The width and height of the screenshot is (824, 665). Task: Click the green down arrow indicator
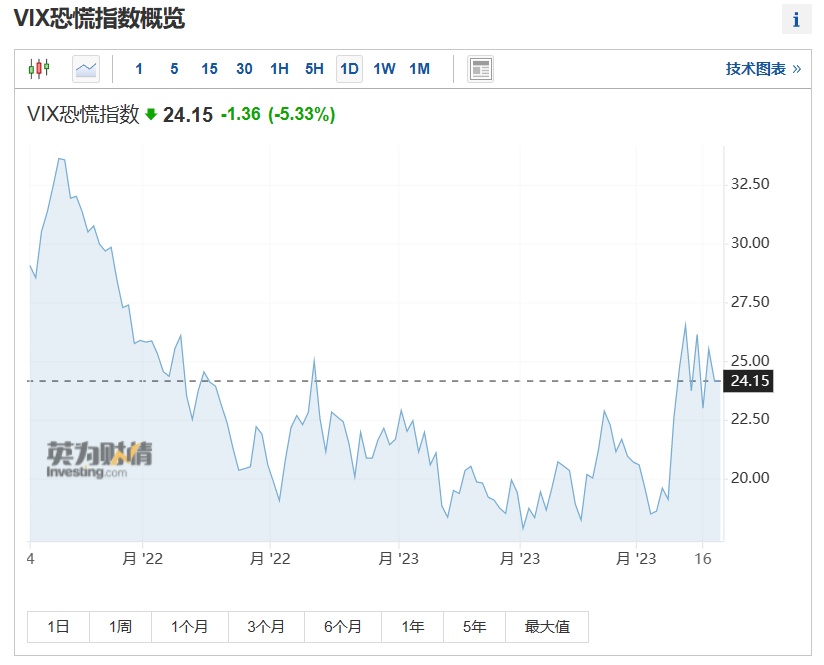tap(151, 114)
